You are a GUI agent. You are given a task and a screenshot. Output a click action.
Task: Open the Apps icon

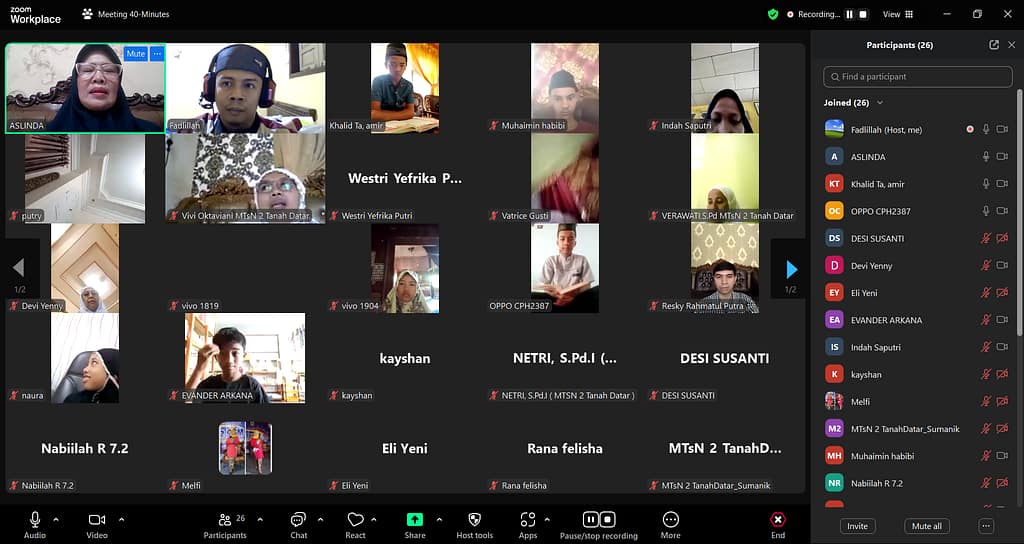coord(528,520)
